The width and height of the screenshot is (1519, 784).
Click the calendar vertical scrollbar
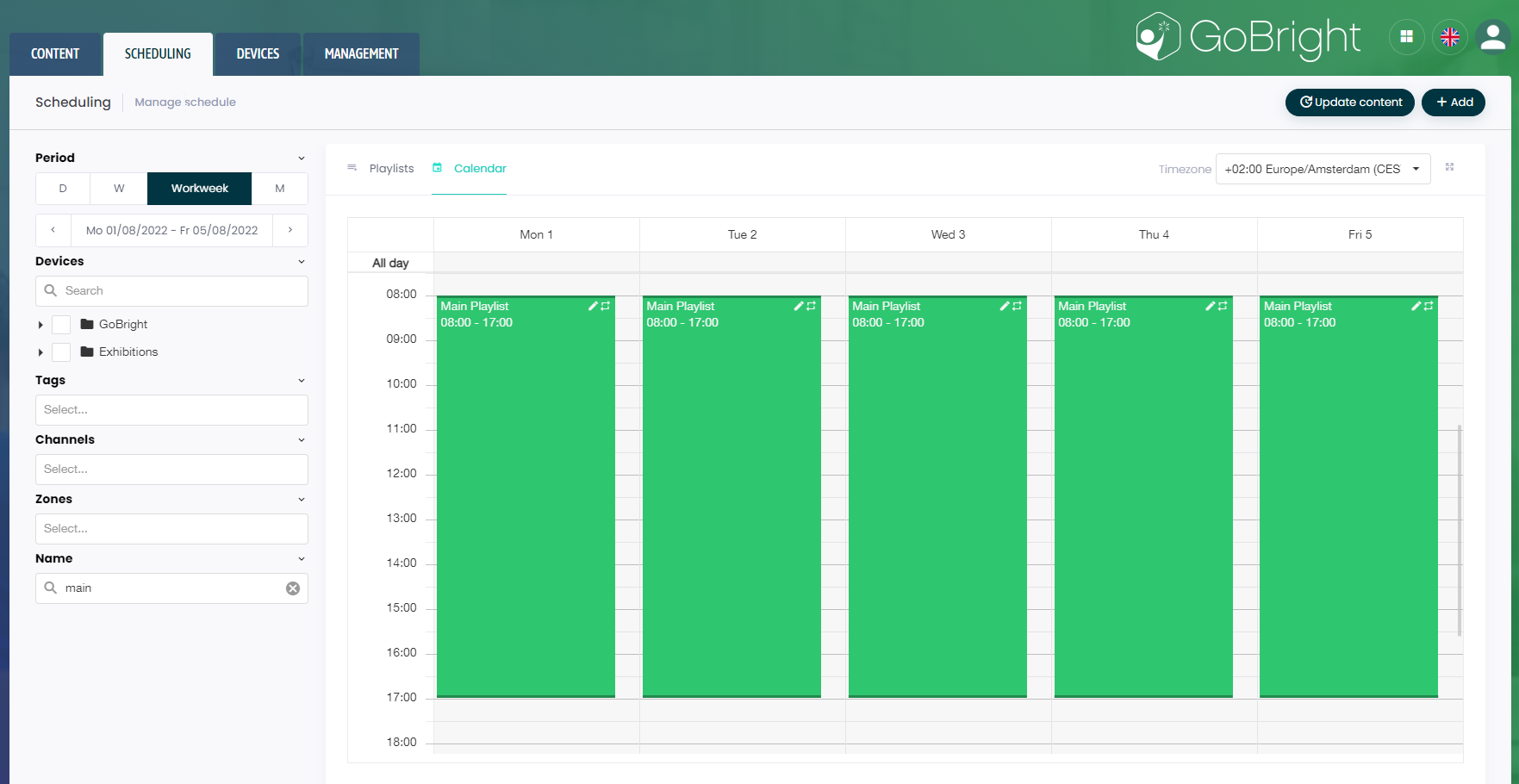click(x=1460, y=530)
